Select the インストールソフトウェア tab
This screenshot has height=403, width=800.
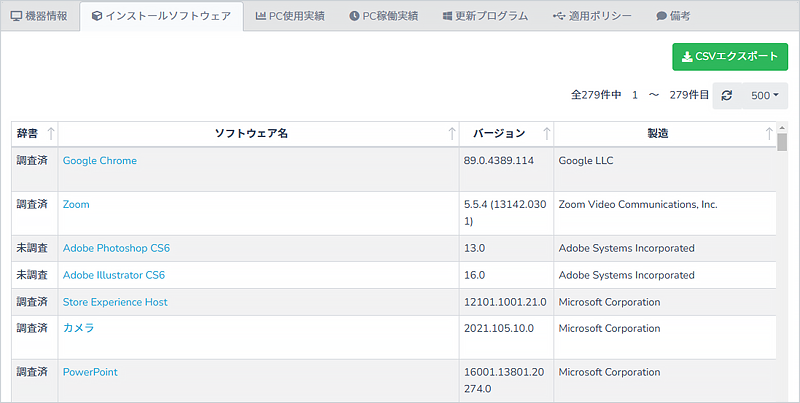[x=161, y=16]
